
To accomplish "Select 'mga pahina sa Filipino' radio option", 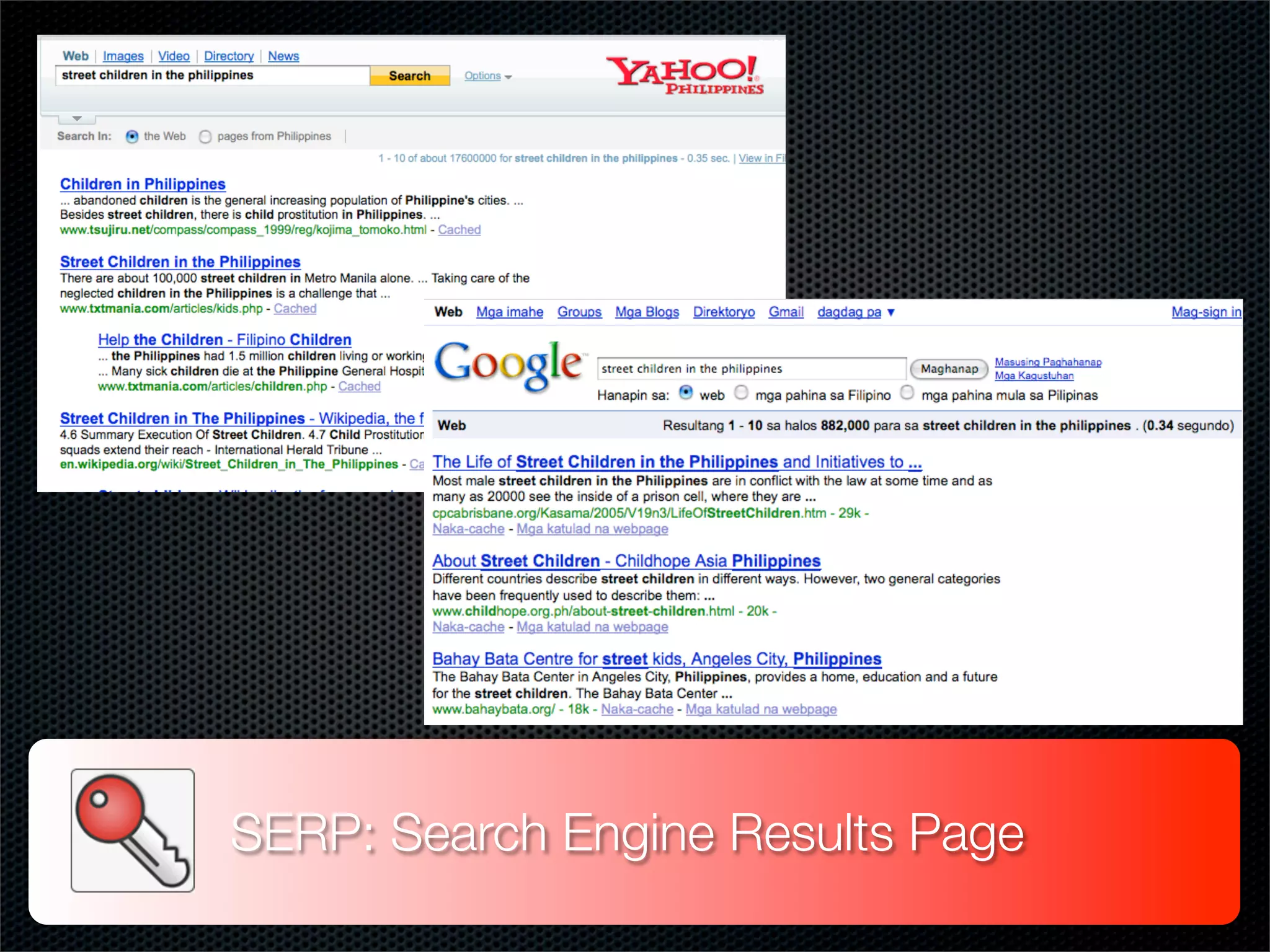I will pos(741,392).
